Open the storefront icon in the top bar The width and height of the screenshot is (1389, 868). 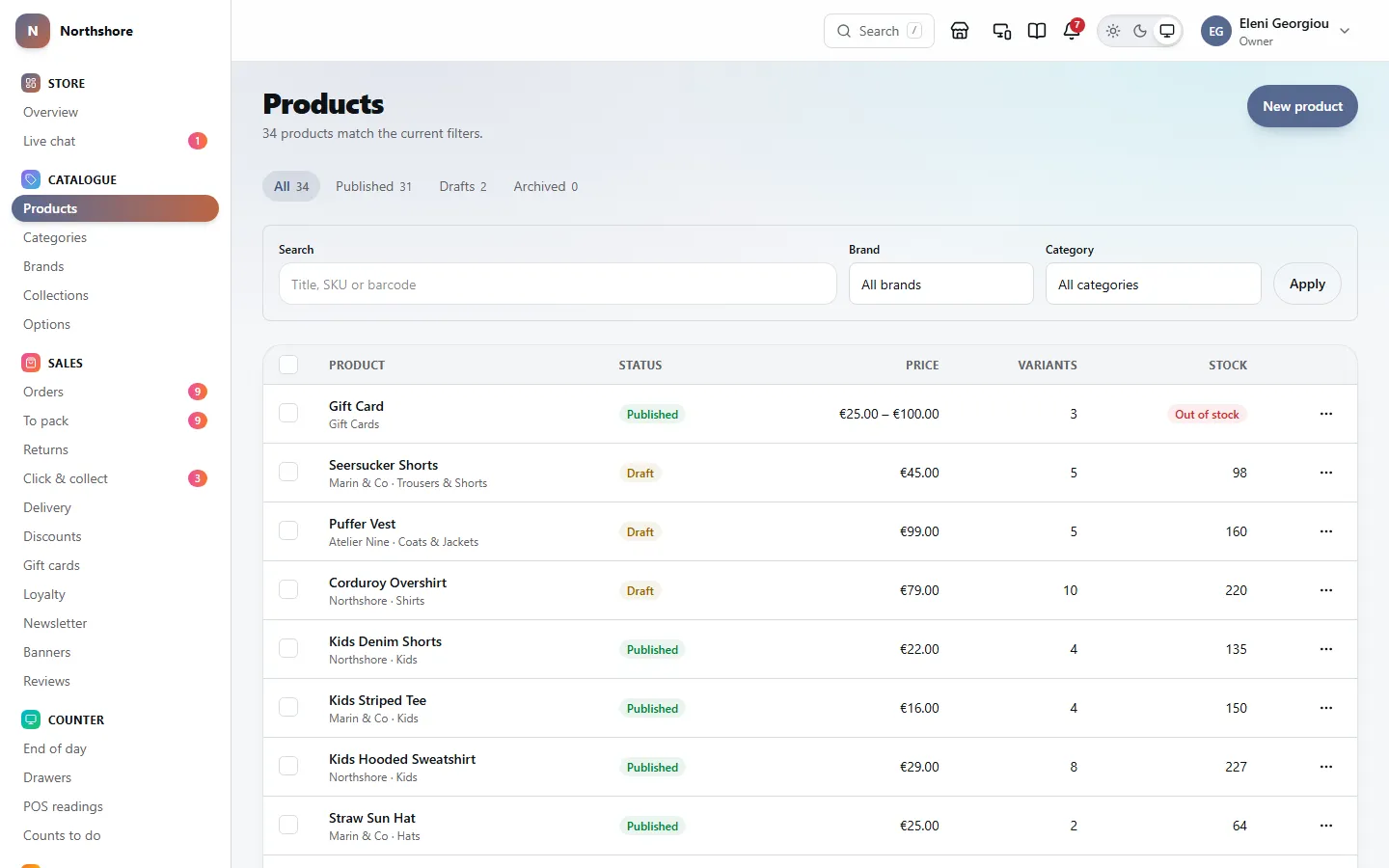click(x=960, y=31)
